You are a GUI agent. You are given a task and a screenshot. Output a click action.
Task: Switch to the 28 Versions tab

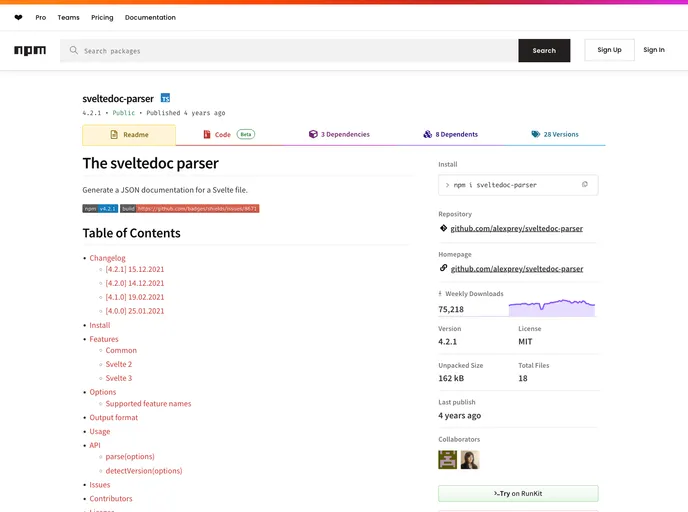coord(555,134)
